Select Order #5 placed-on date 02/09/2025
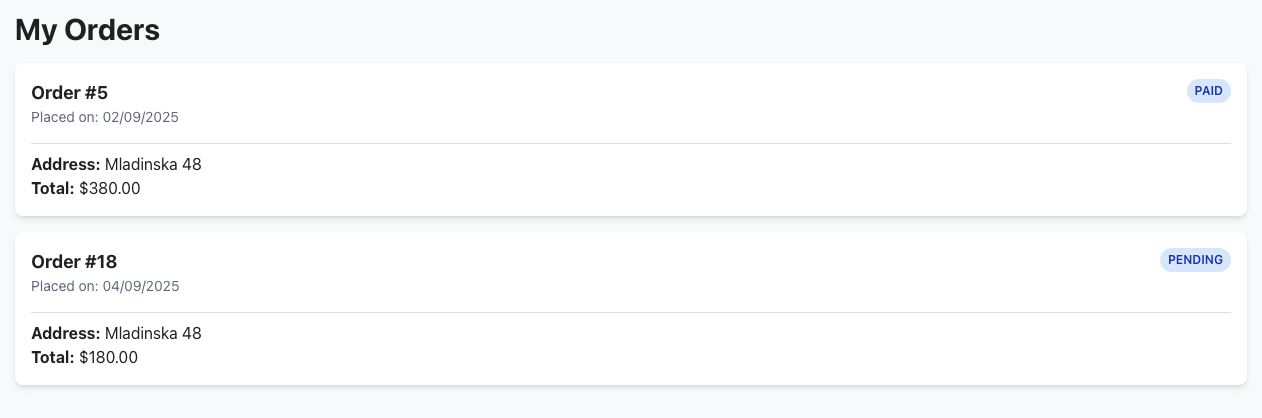 point(141,117)
